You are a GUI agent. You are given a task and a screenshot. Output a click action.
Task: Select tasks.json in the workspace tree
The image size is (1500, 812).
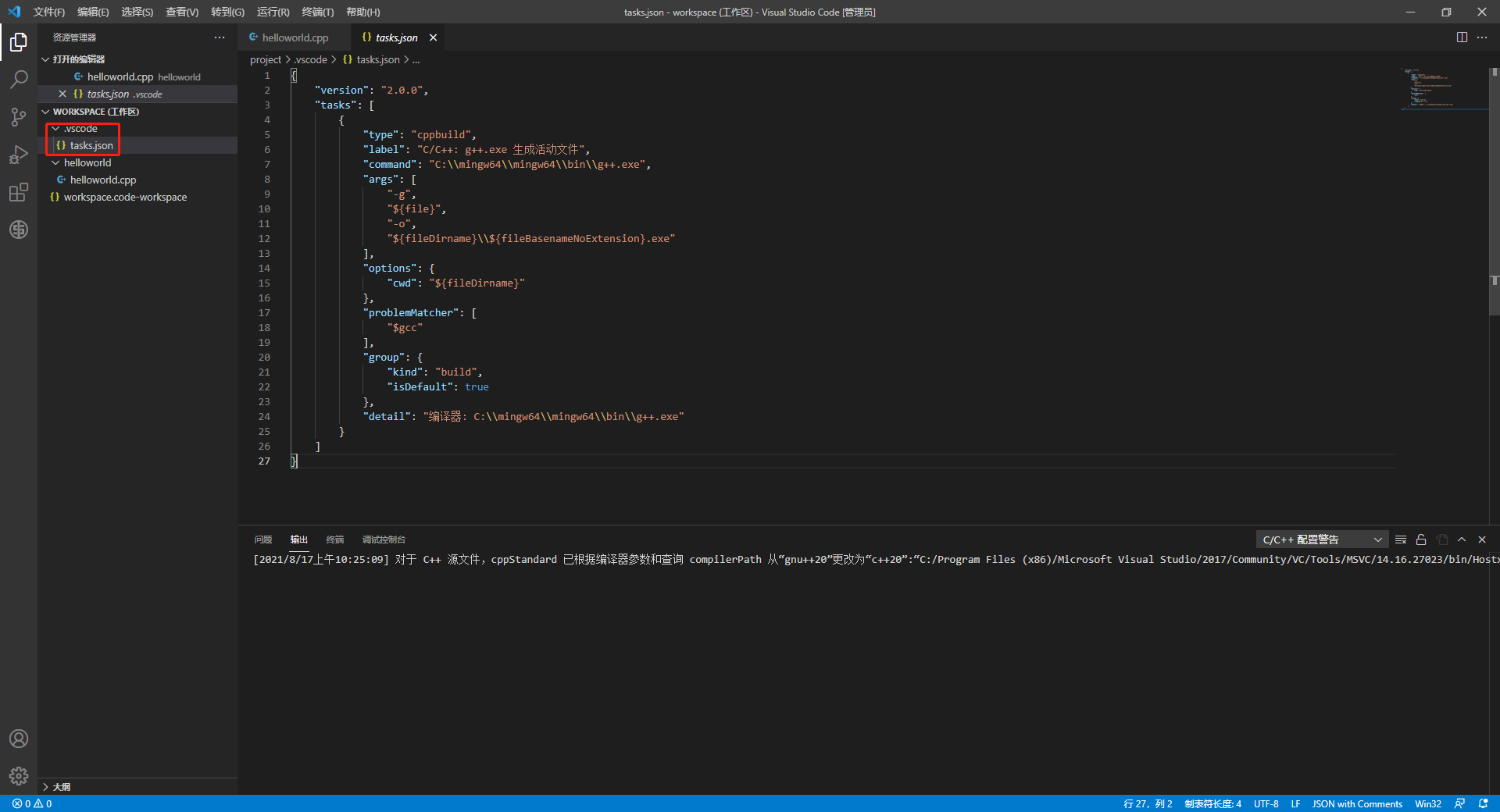point(137,145)
